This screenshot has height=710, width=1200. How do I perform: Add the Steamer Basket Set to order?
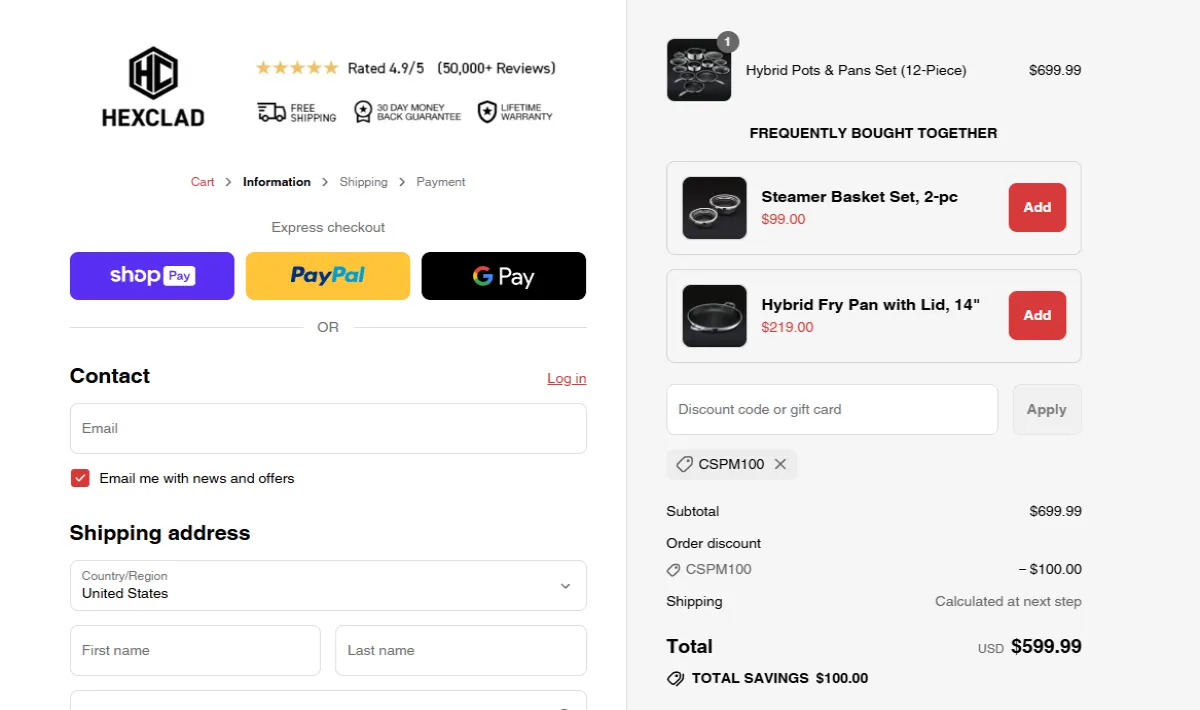(x=1037, y=207)
